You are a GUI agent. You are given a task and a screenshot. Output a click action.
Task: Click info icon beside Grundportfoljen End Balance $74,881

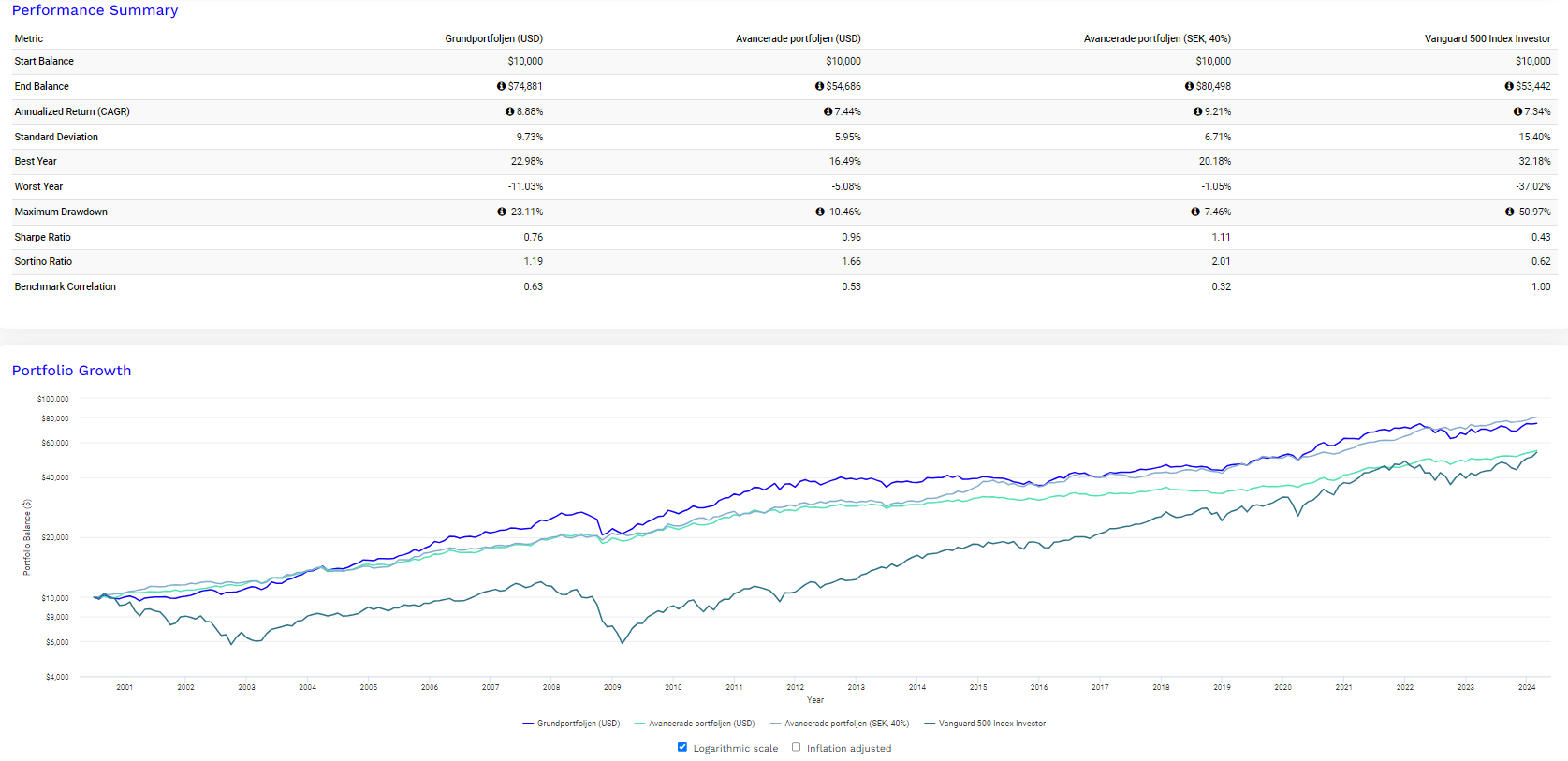point(501,86)
